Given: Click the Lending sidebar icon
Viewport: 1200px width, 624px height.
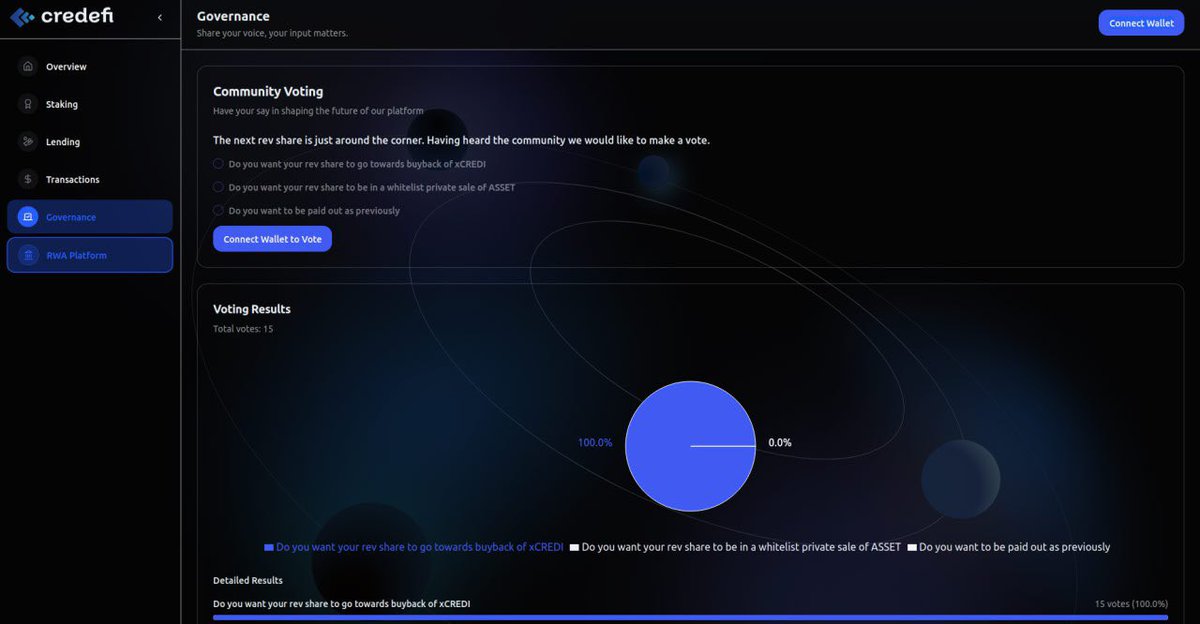Looking at the screenshot, I should (x=28, y=142).
